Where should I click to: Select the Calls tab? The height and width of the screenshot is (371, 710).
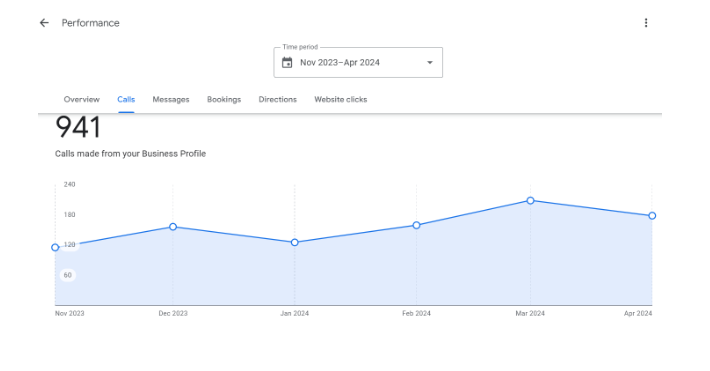click(126, 99)
